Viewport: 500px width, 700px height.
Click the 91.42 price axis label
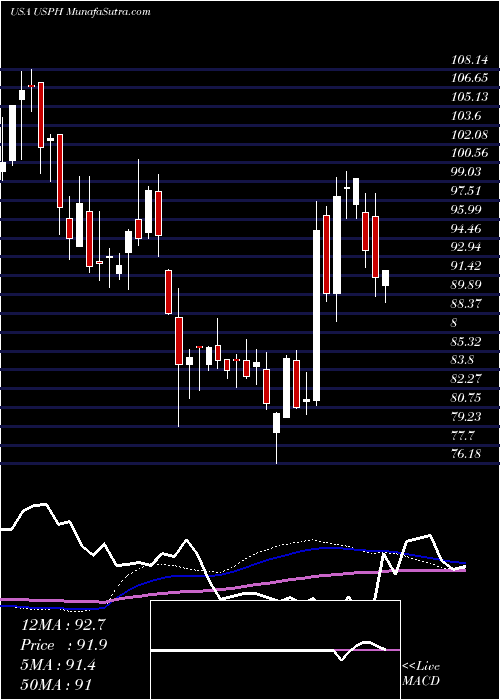point(467,266)
